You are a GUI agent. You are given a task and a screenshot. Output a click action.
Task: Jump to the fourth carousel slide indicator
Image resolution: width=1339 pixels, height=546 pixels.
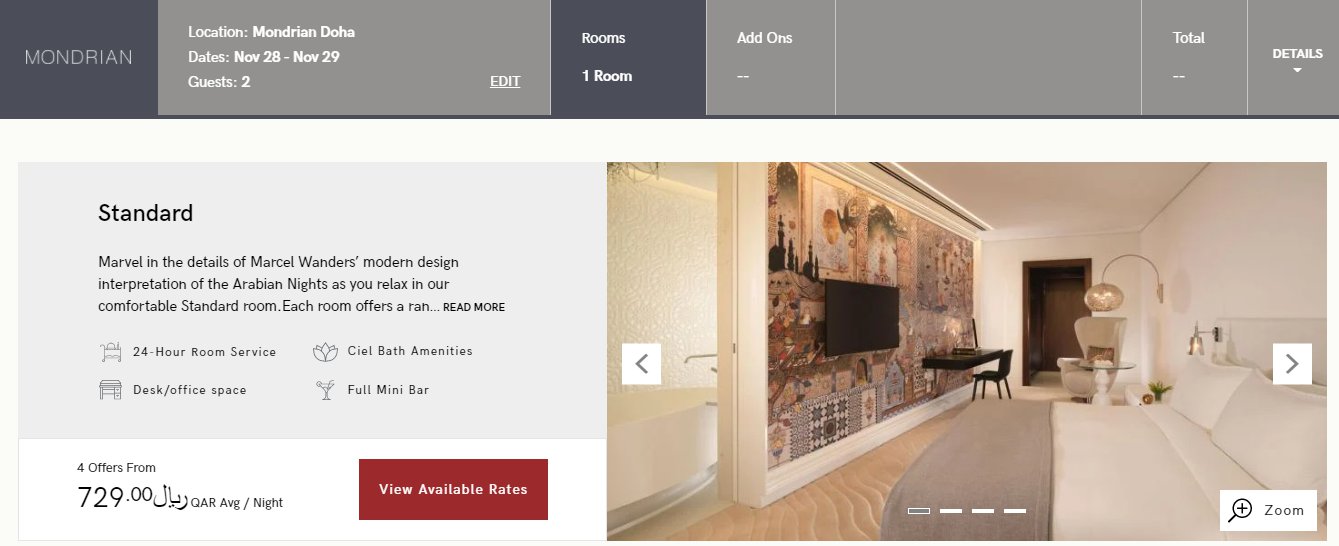point(1015,511)
